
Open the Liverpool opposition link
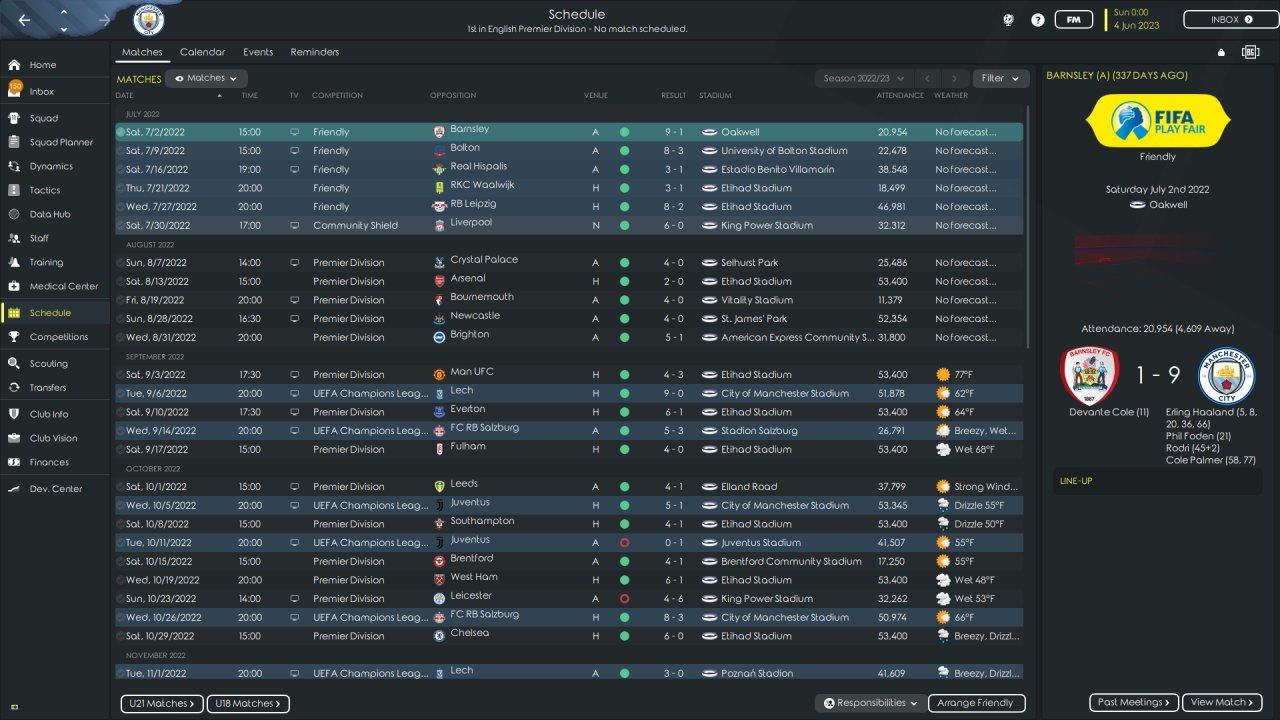click(471, 223)
